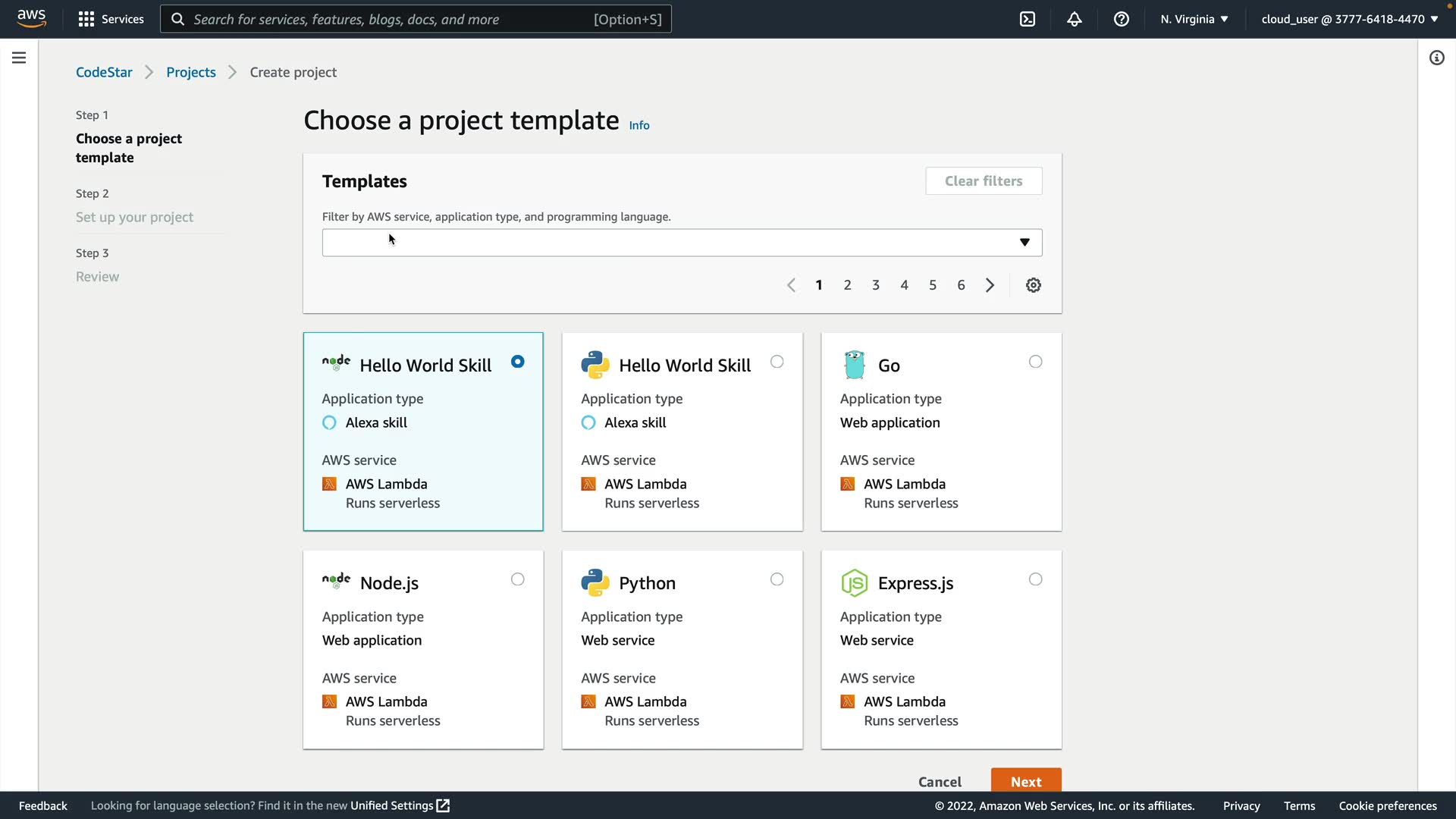Go to next templates page arrow
This screenshot has width=1456, height=819.
pyautogui.click(x=990, y=285)
